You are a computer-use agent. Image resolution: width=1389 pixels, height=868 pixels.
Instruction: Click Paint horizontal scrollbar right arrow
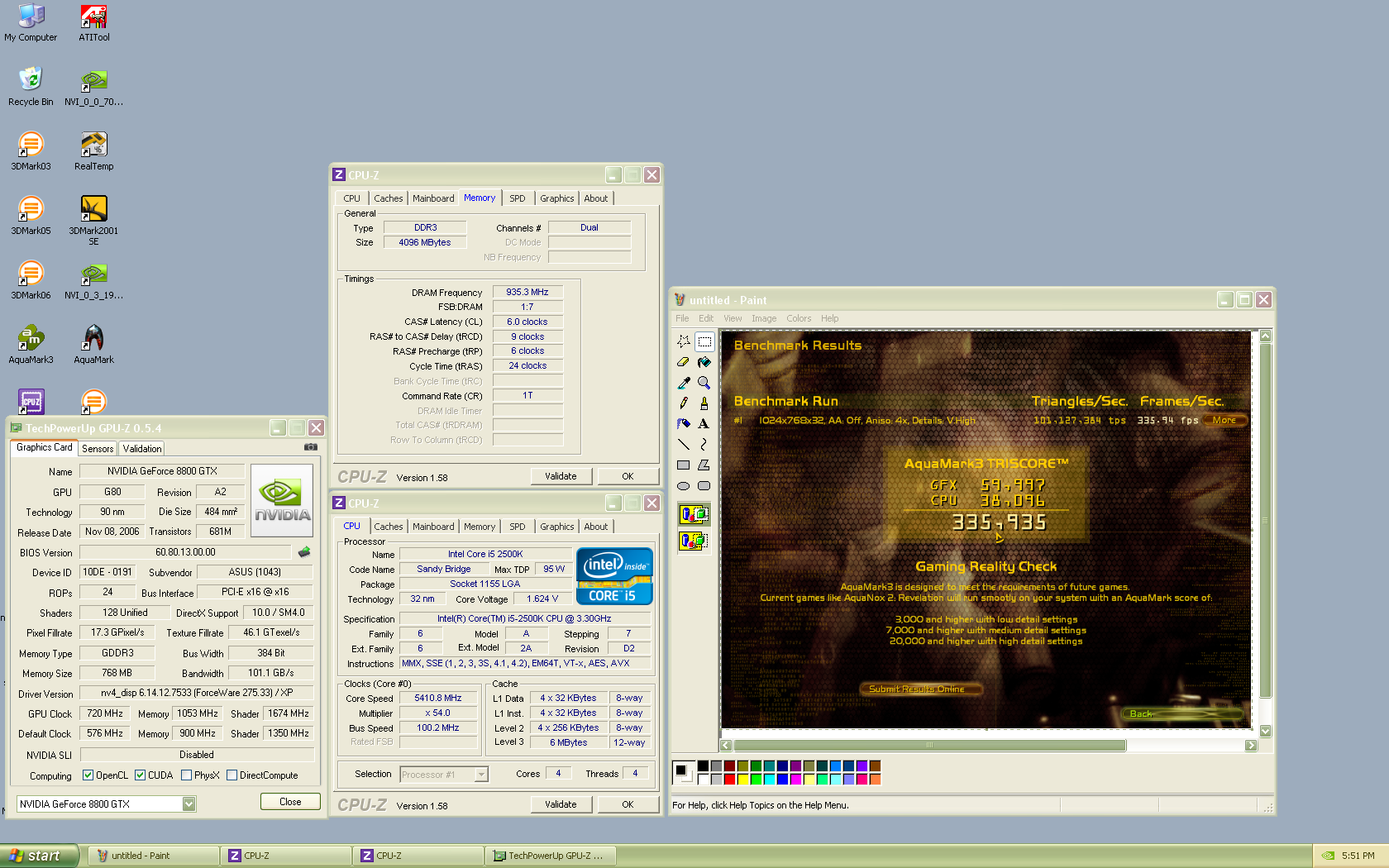[x=1251, y=746]
